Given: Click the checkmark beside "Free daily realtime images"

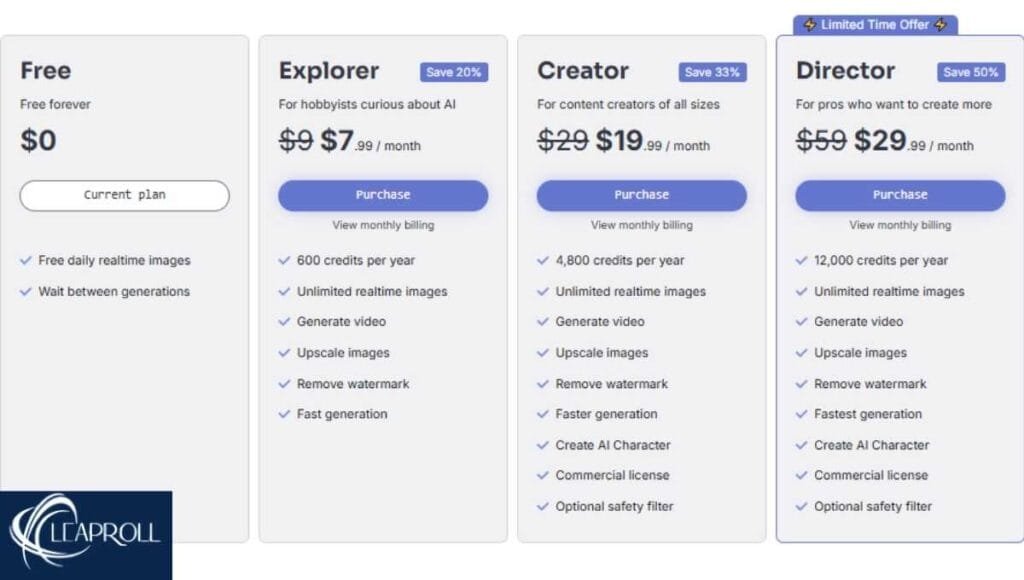Looking at the screenshot, I should 27,260.
